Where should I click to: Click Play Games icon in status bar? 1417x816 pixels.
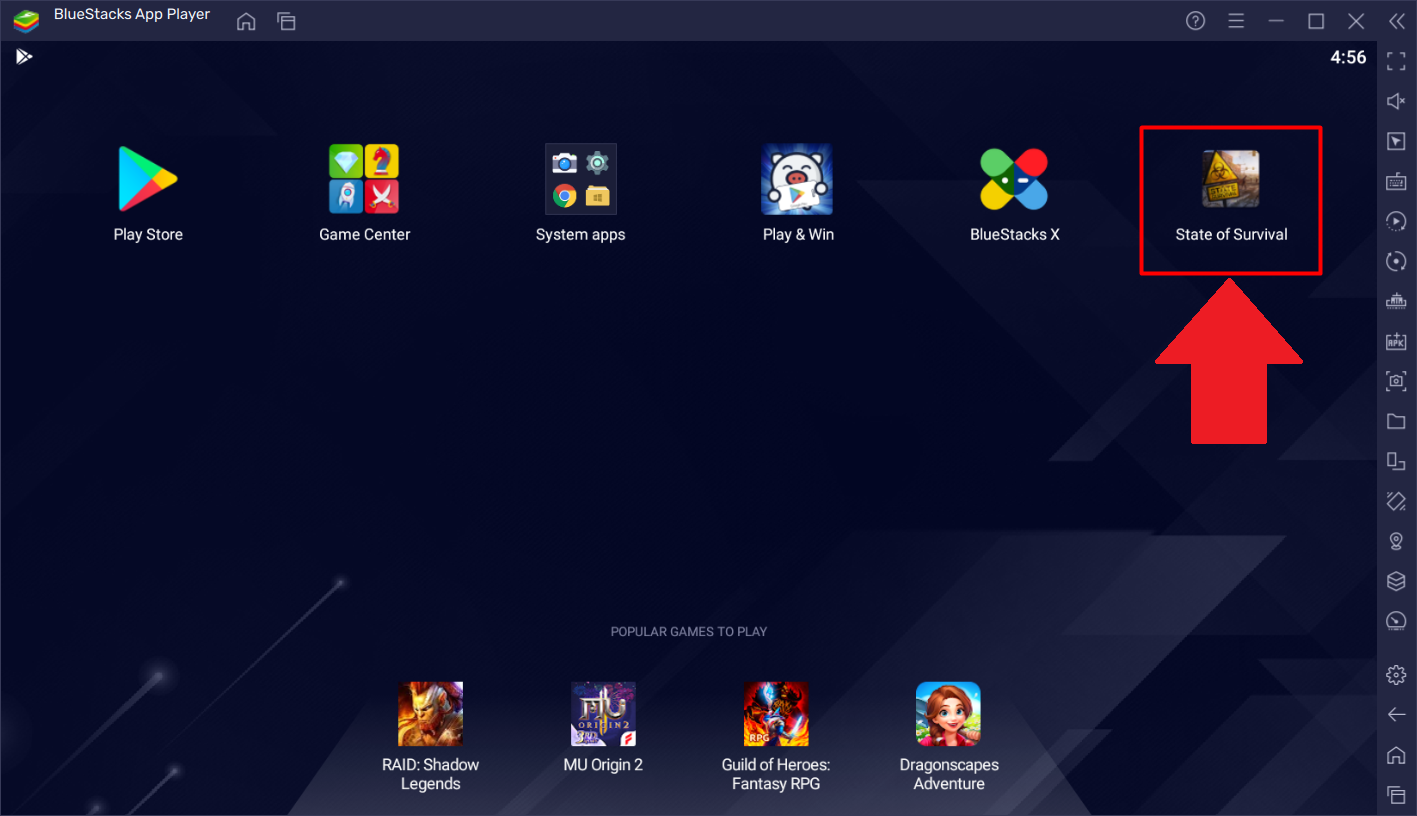click(x=24, y=57)
